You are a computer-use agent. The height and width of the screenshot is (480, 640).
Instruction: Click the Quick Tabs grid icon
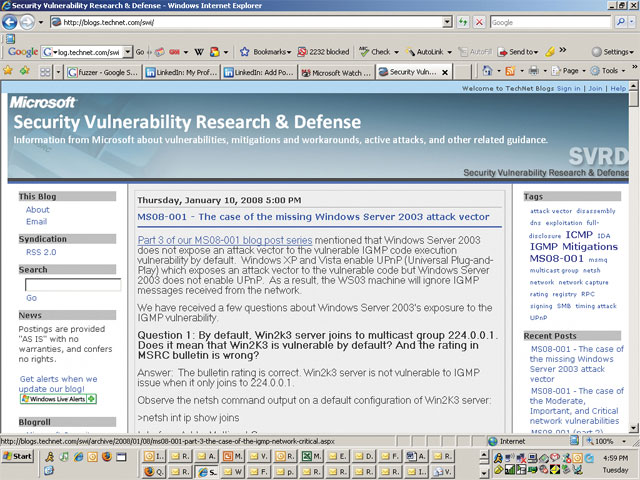tap(45, 72)
